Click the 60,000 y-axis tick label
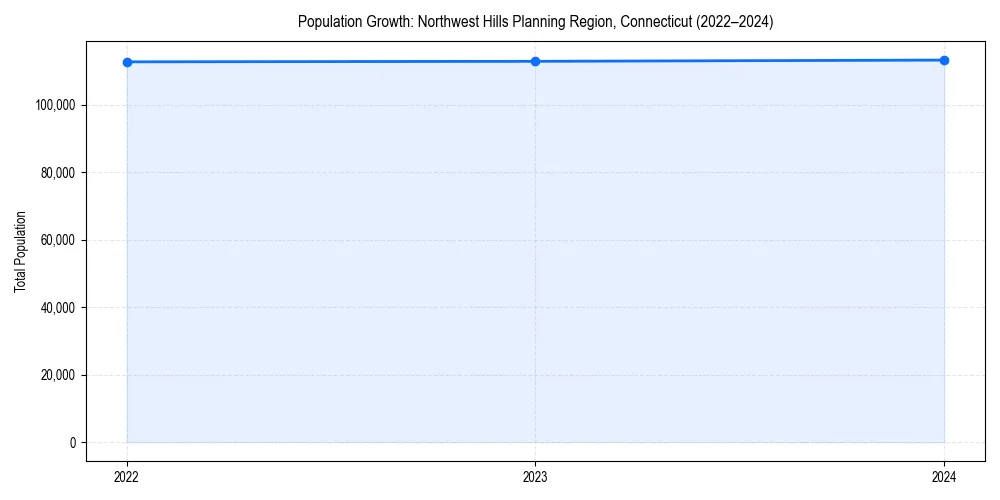Screen dimensions: 1000x500 [60, 240]
